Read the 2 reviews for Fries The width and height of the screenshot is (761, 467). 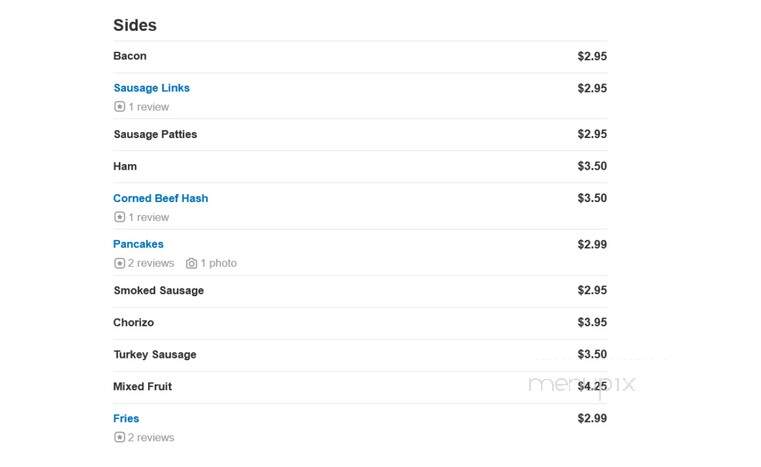point(151,437)
